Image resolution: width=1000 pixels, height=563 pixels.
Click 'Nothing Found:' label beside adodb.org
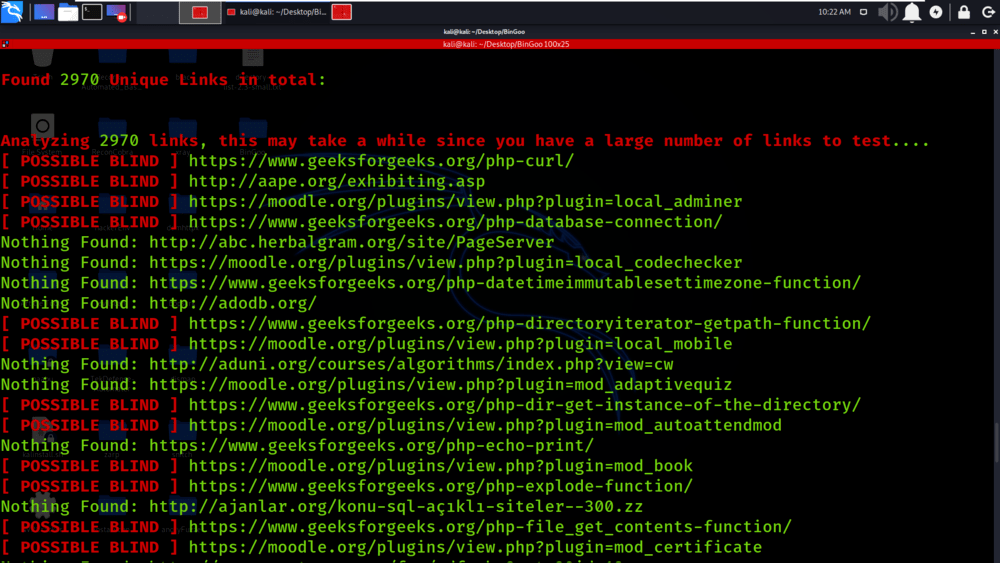(70, 303)
